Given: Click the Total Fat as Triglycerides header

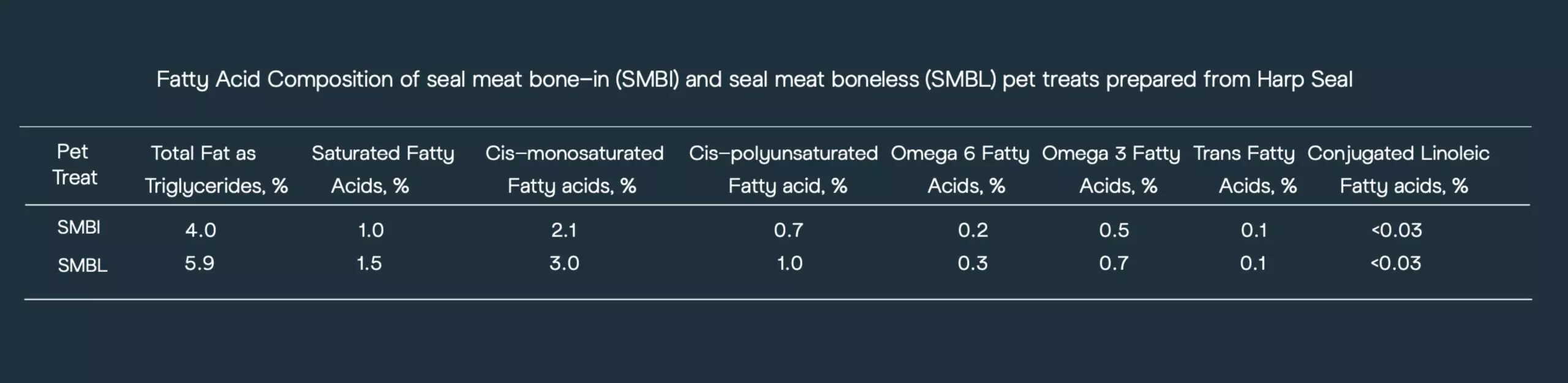Looking at the screenshot, I should [x=216, y=169].
